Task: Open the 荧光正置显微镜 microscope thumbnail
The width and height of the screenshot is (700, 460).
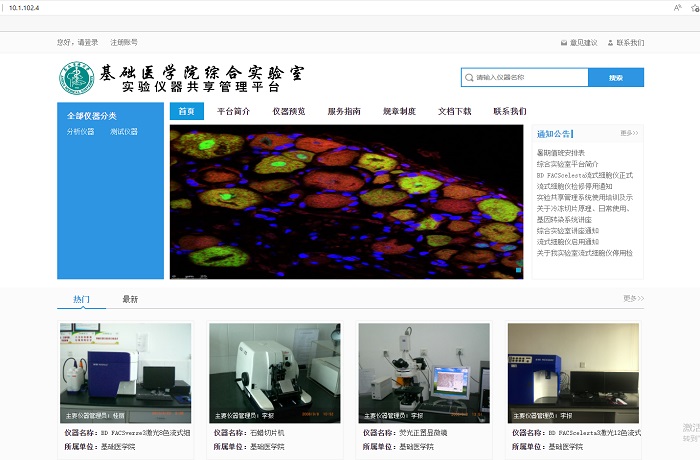Action: (x=424, y=372)
